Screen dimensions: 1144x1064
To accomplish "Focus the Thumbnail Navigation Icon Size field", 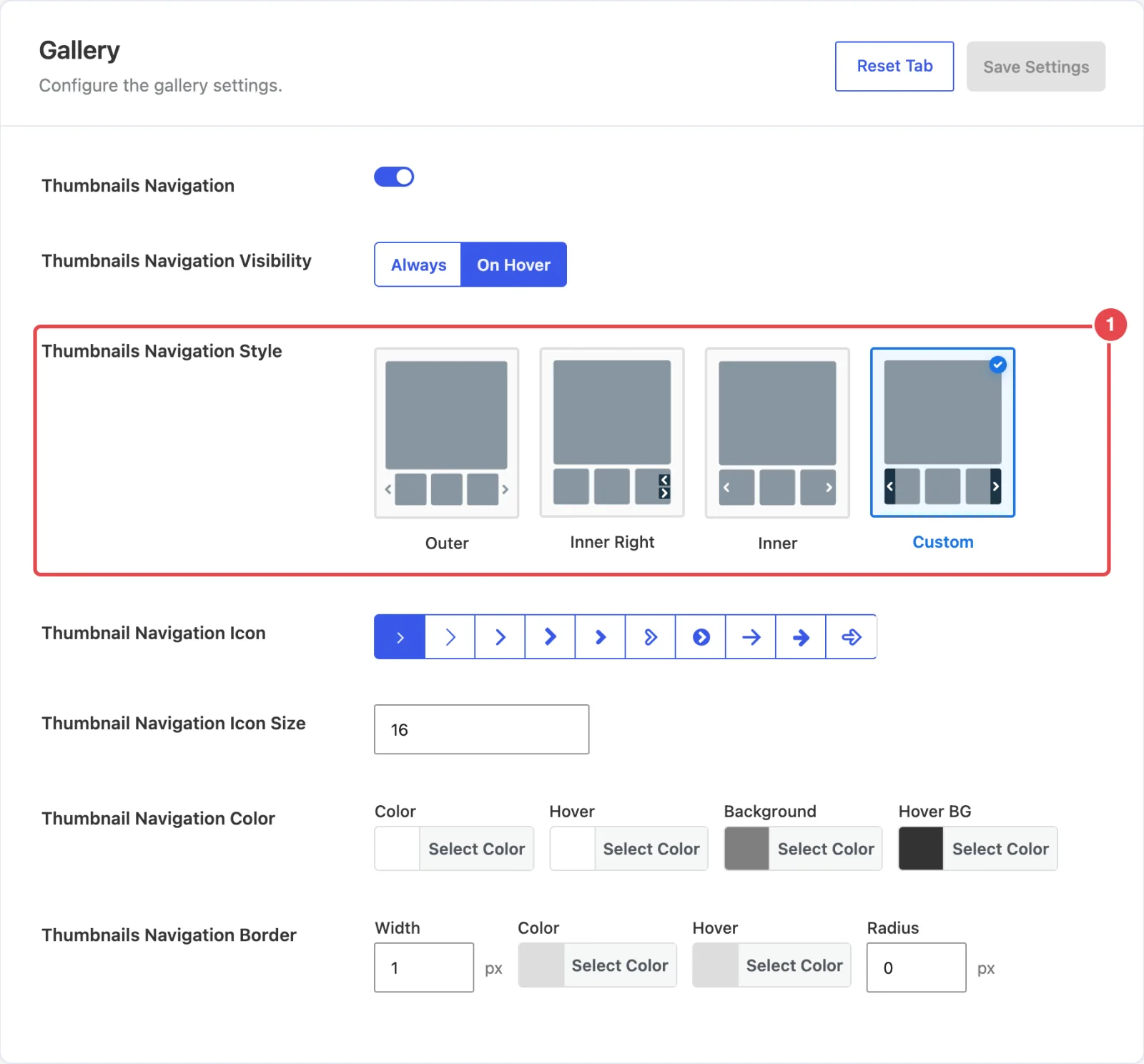I will pos(482,729).
